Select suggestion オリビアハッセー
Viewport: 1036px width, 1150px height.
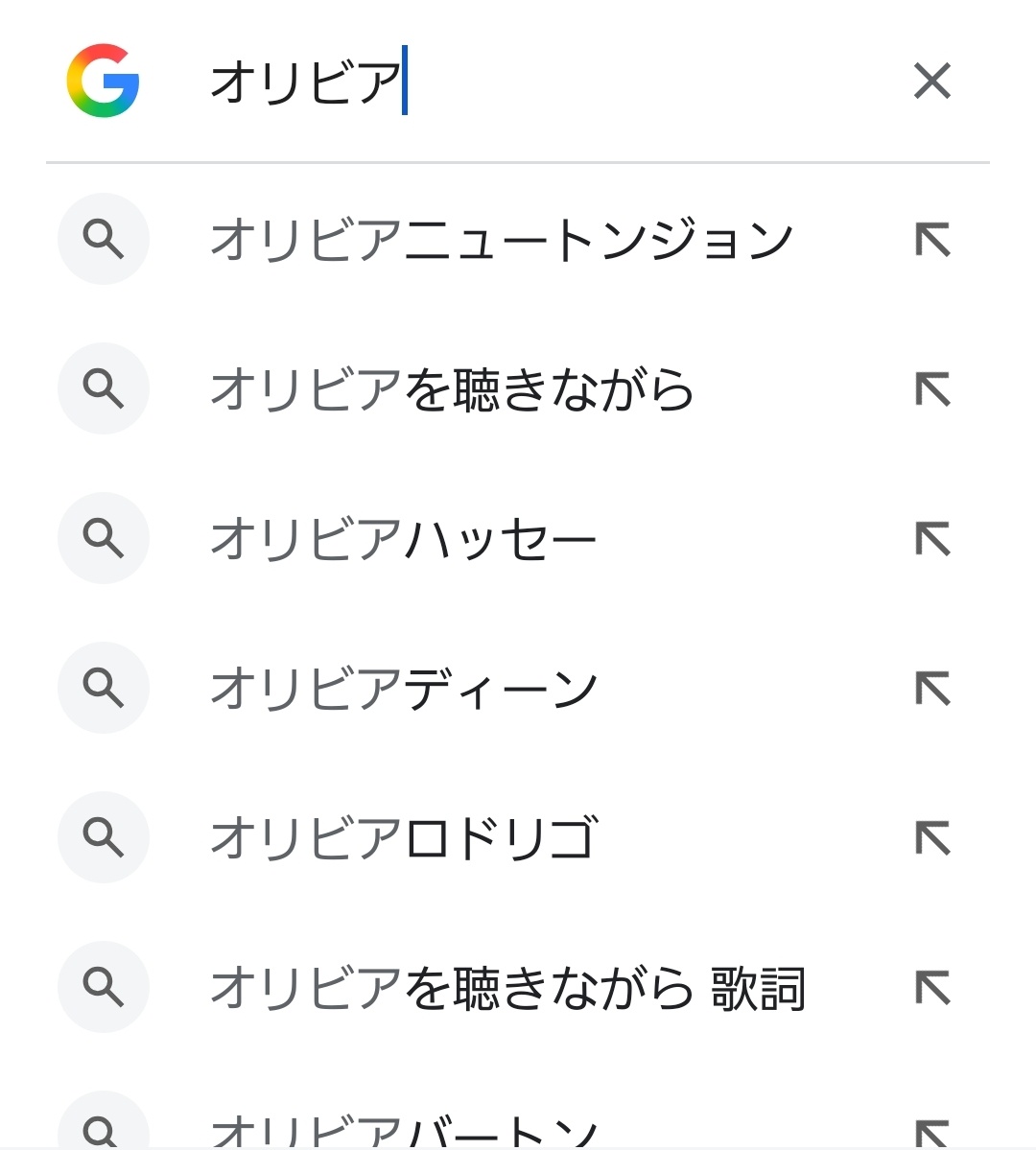point(403,539)
